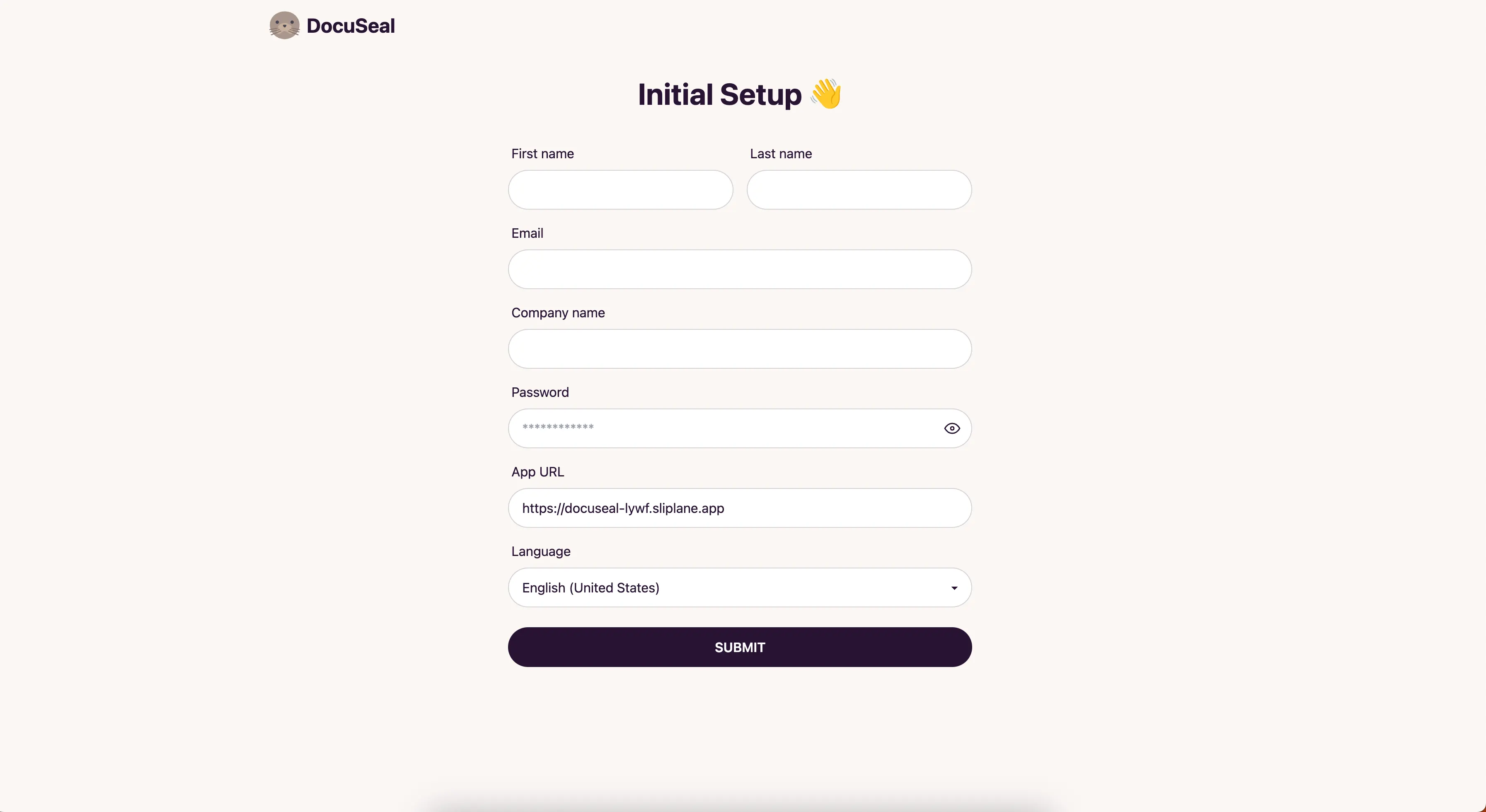Screen dimensions: 1486x812
Task: Select the Company name field
Action: point(740,349)
